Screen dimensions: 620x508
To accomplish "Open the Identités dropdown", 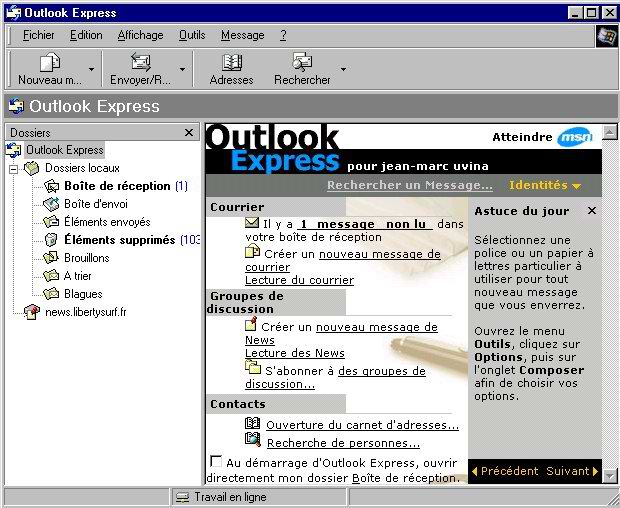I will [x=545, y=185].
